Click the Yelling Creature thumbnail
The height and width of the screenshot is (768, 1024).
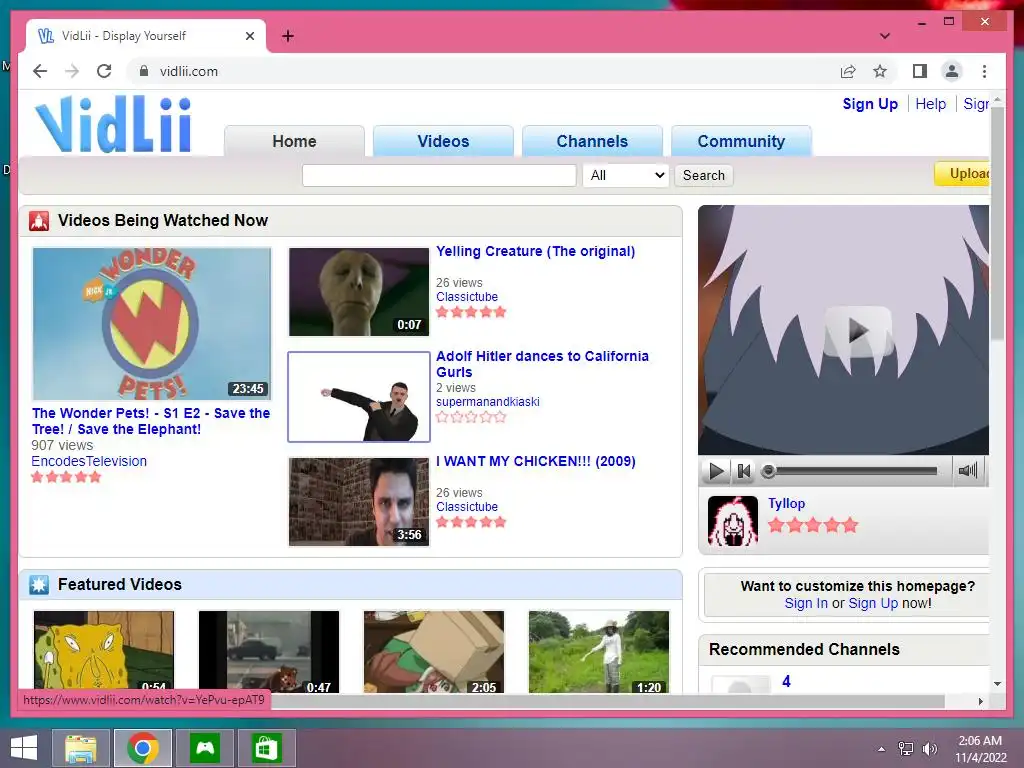pyautogui.click(x=359, y=292)
